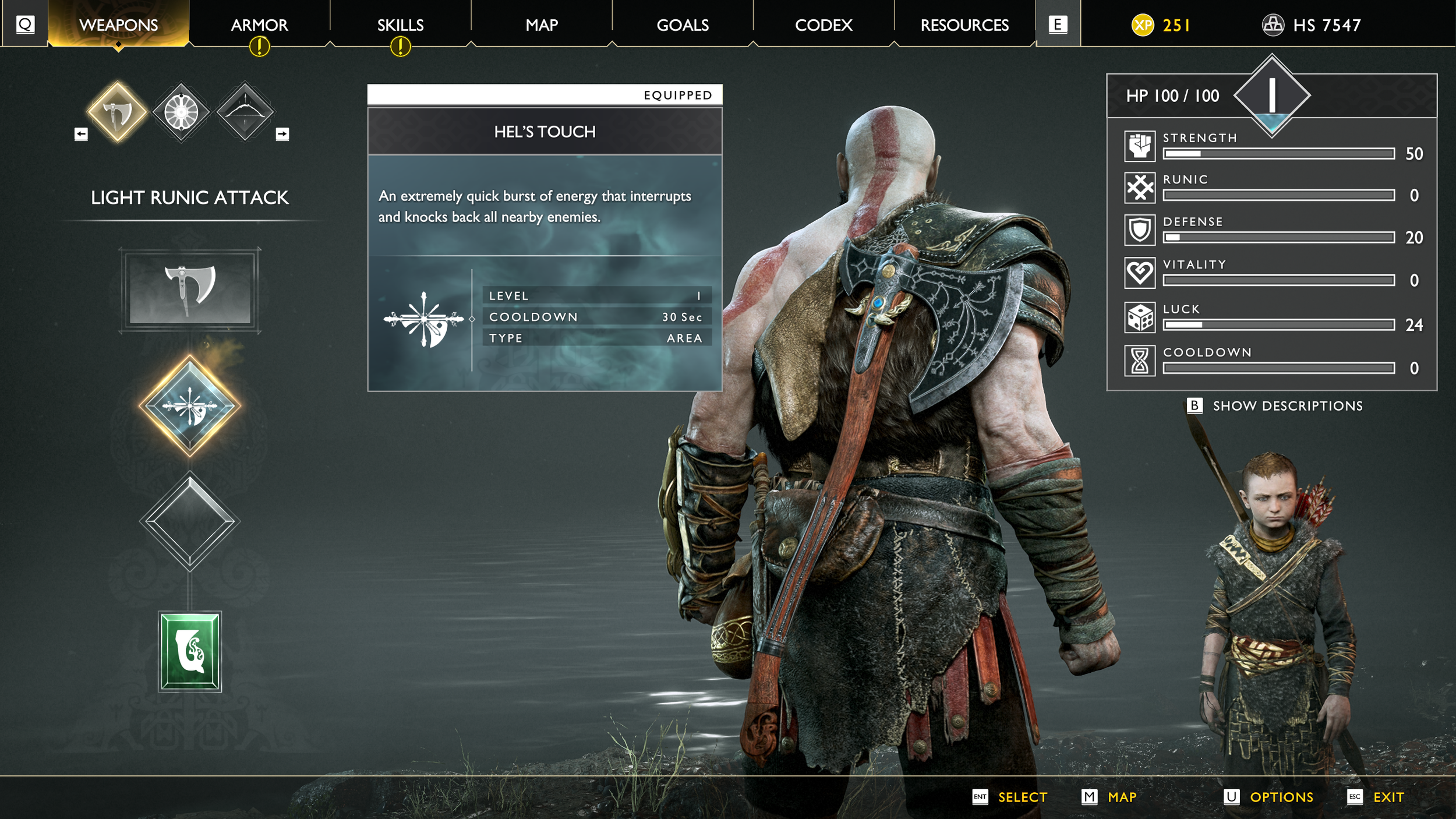Image resolution: width=1456 pixels, height=819 pixels.
Task: Expand the CODEX menu tab
Action: [819, 25]
